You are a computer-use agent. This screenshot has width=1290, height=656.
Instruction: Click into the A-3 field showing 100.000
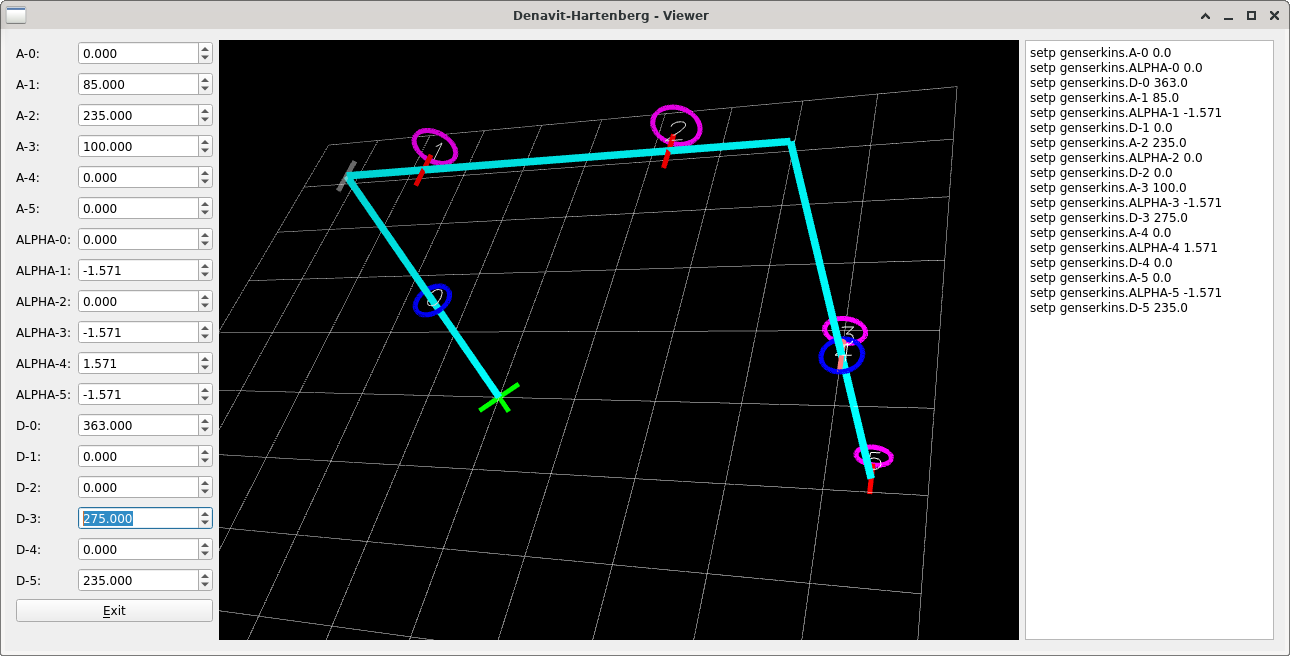tap(138, 146)
